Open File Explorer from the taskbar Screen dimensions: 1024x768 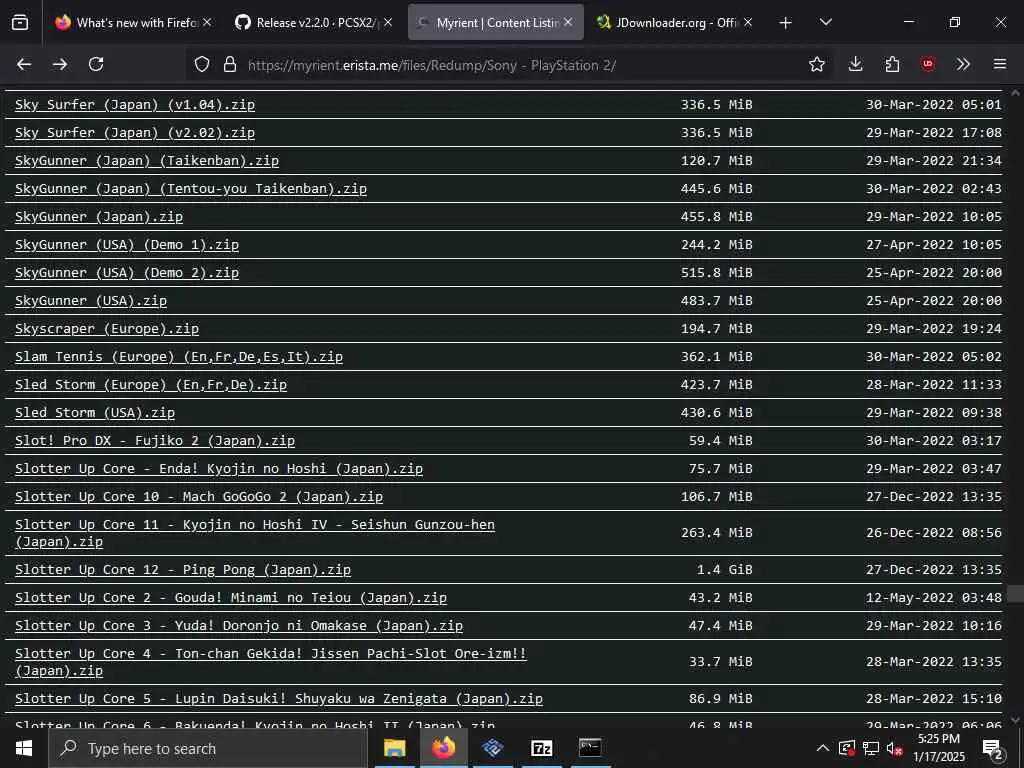[394, 748]
